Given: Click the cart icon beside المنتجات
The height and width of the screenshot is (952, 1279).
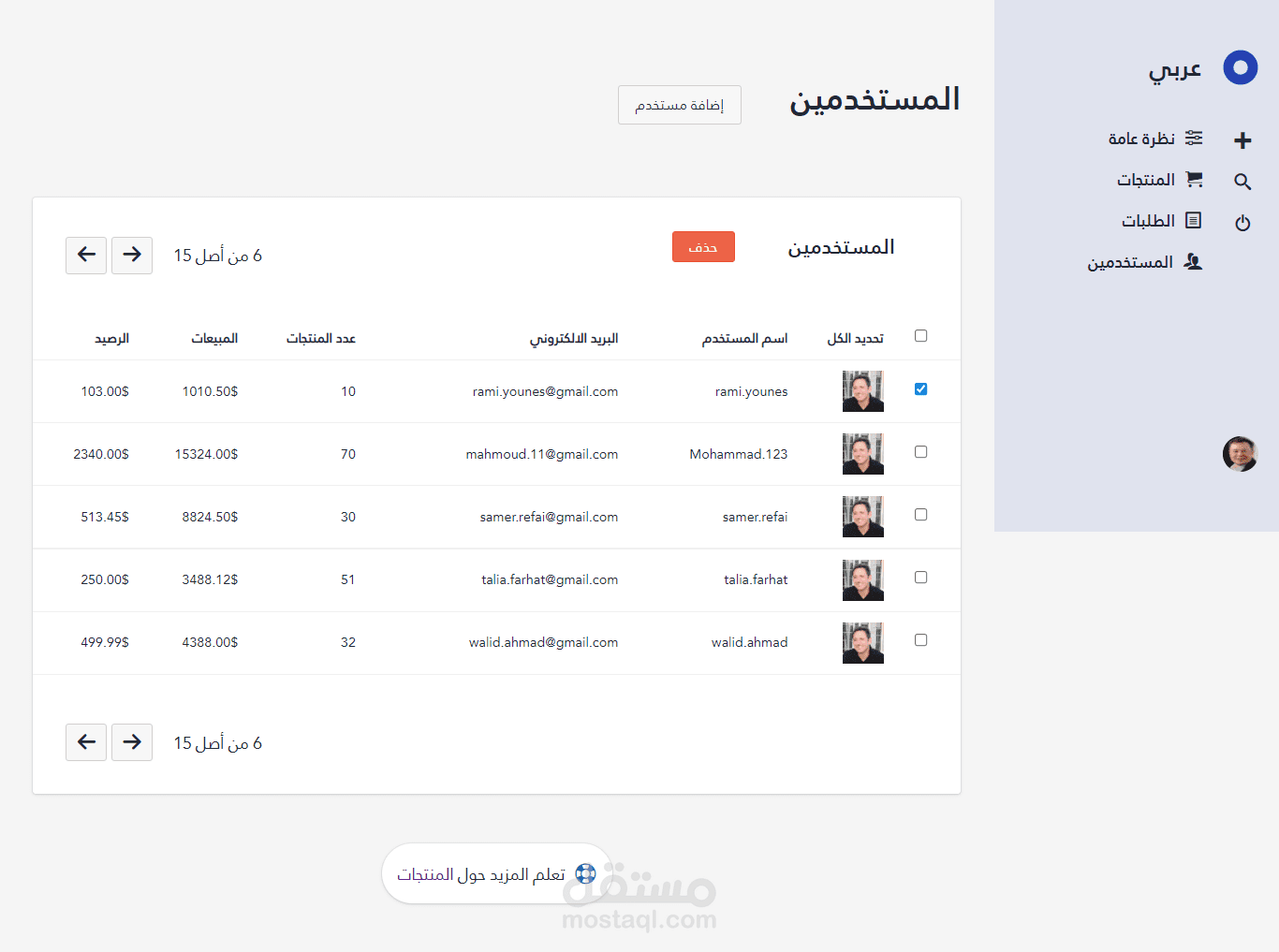Looking at the screenshot, I should tap(1194, 179).
